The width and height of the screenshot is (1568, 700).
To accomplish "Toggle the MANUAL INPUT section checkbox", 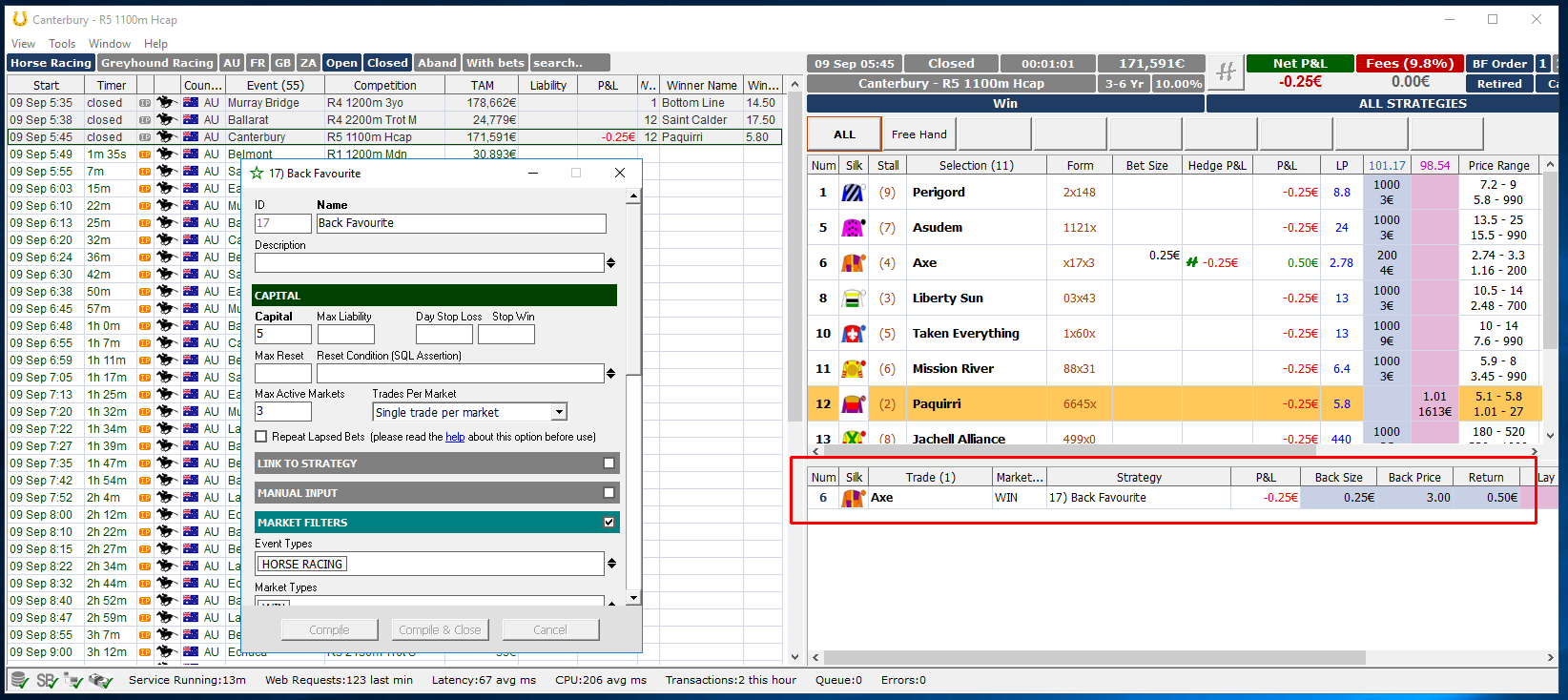I will tap(609, 493).
